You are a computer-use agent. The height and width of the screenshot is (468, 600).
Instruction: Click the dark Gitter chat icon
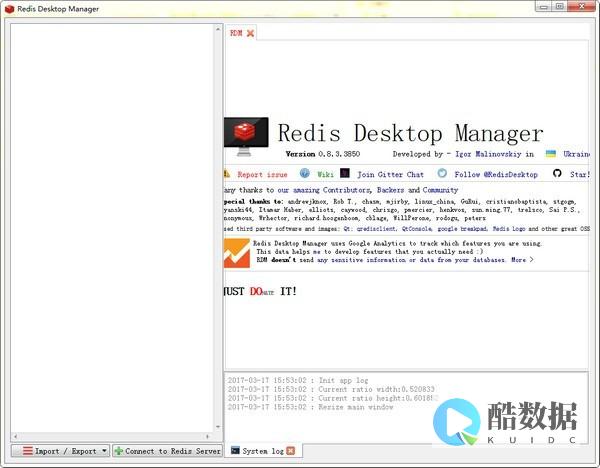345,173
